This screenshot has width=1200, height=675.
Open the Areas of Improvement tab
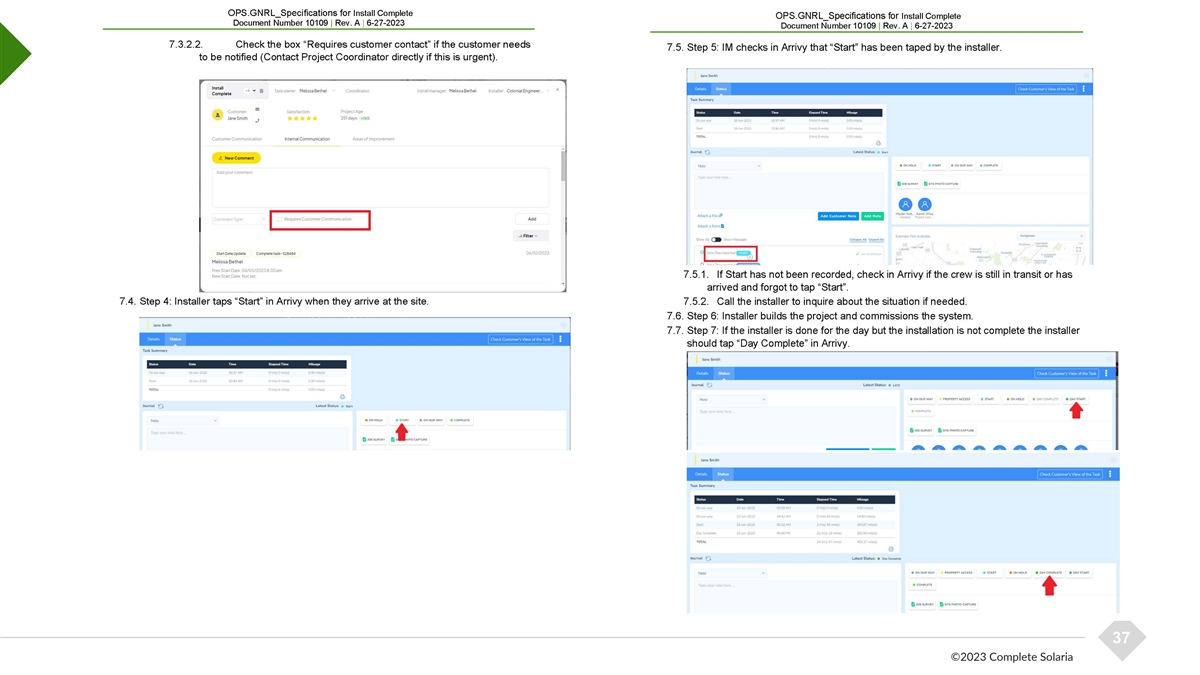click(371, 139)
